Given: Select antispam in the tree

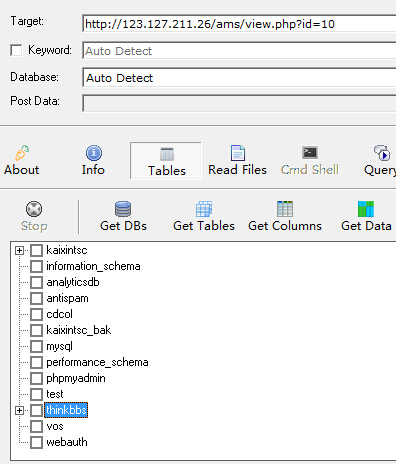Looking at the screenshot, I should coord(67,298).
